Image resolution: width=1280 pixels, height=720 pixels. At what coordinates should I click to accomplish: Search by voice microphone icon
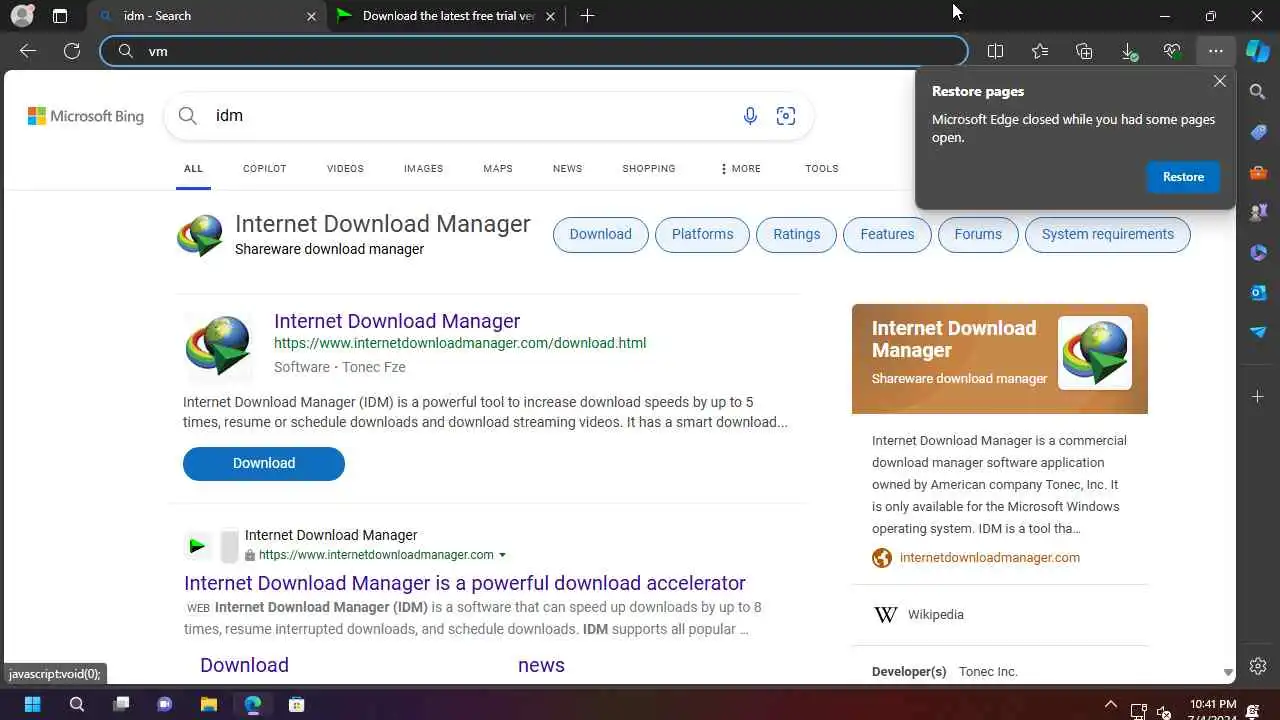click(750, 116)
